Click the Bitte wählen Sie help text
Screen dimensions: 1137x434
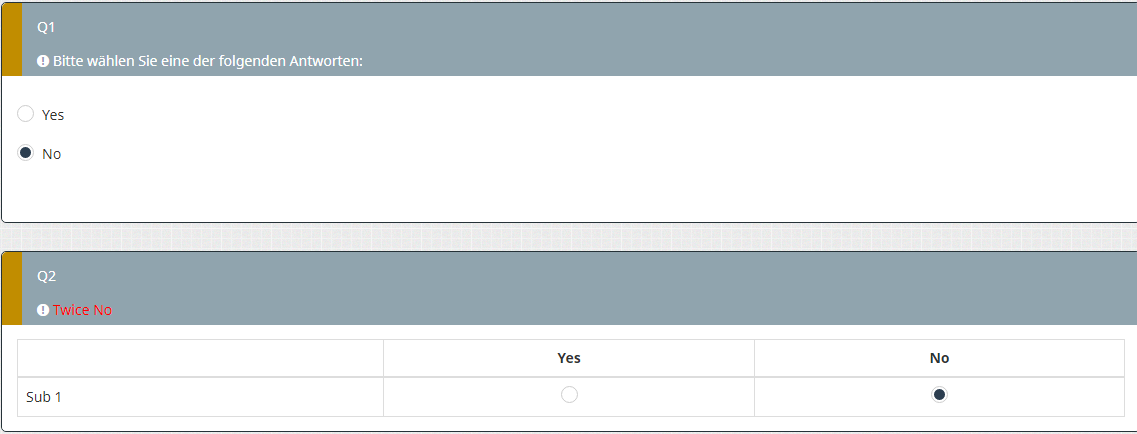(x=207, y=61)
